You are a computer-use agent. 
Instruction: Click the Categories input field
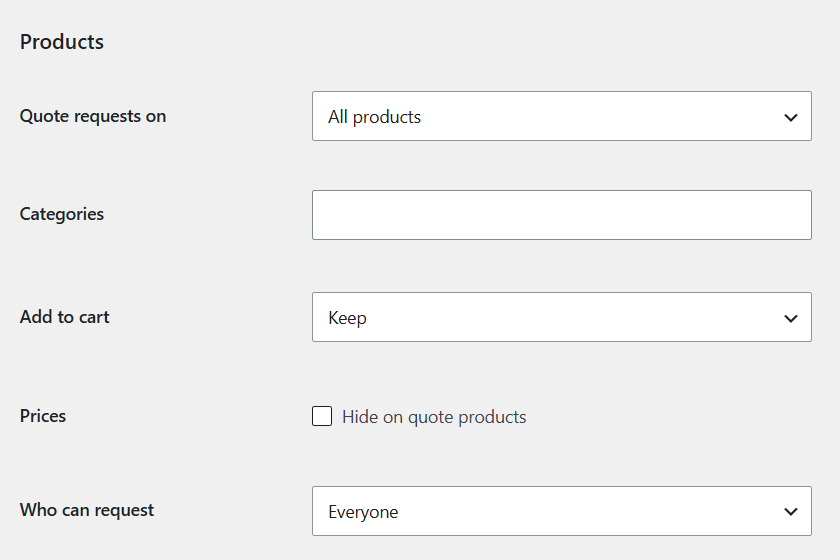coord(561,215)
